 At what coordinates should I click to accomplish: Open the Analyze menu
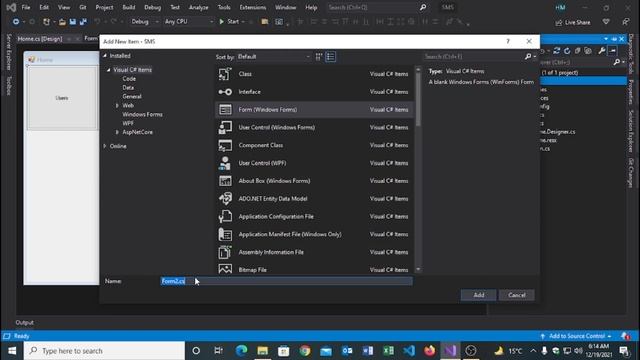click(198, 7)
